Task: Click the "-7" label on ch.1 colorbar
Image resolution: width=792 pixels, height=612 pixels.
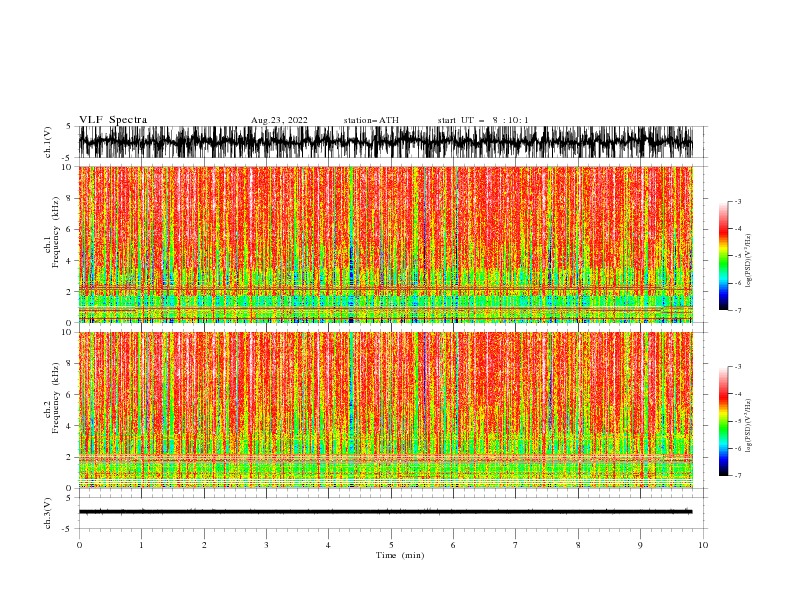Action: [737, 310]
